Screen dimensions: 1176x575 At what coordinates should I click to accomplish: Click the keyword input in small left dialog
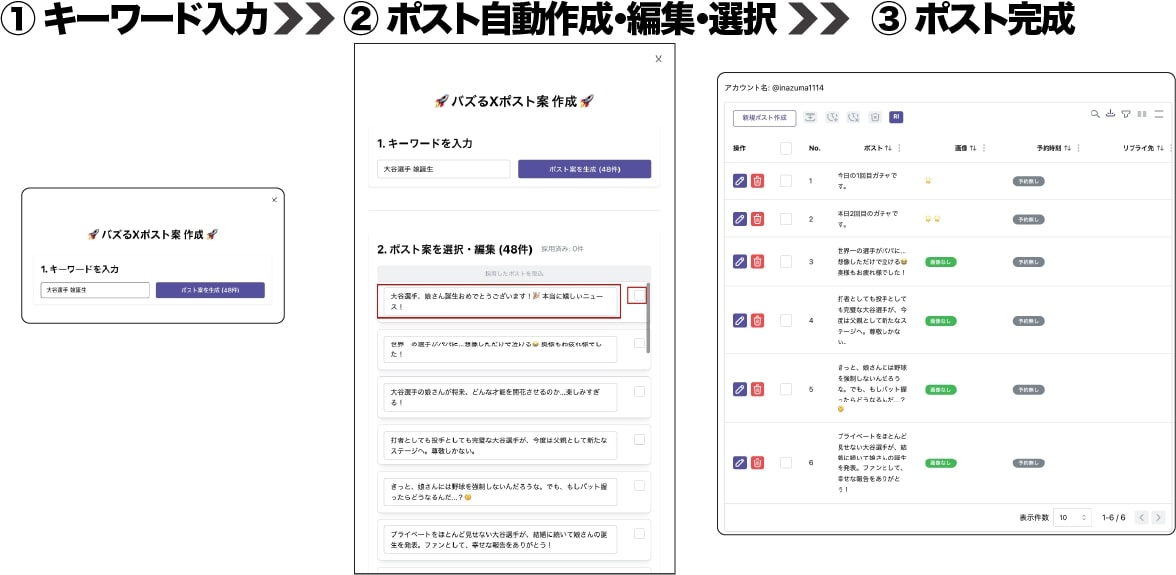click(x=95, y=290)
